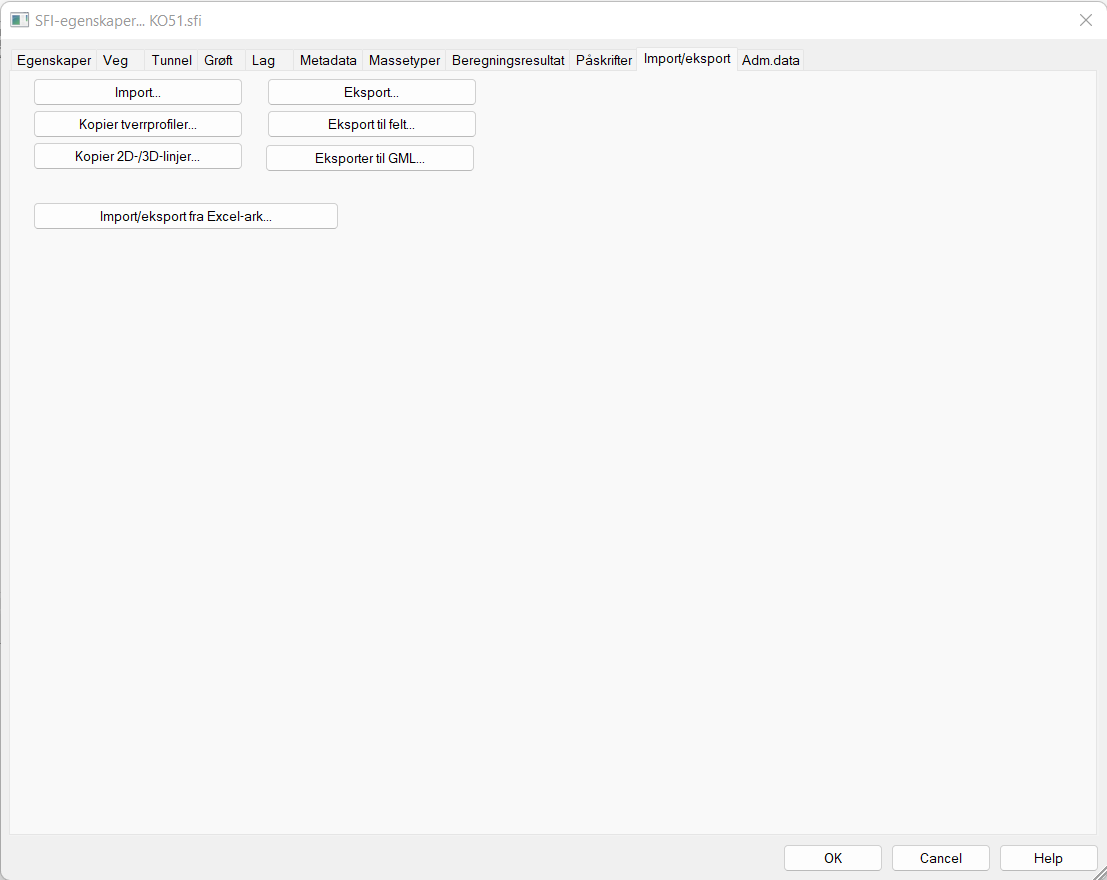Switch to the Adm.data tab
The width and height of the screenshot is (1107, 880).
point(770,61)
